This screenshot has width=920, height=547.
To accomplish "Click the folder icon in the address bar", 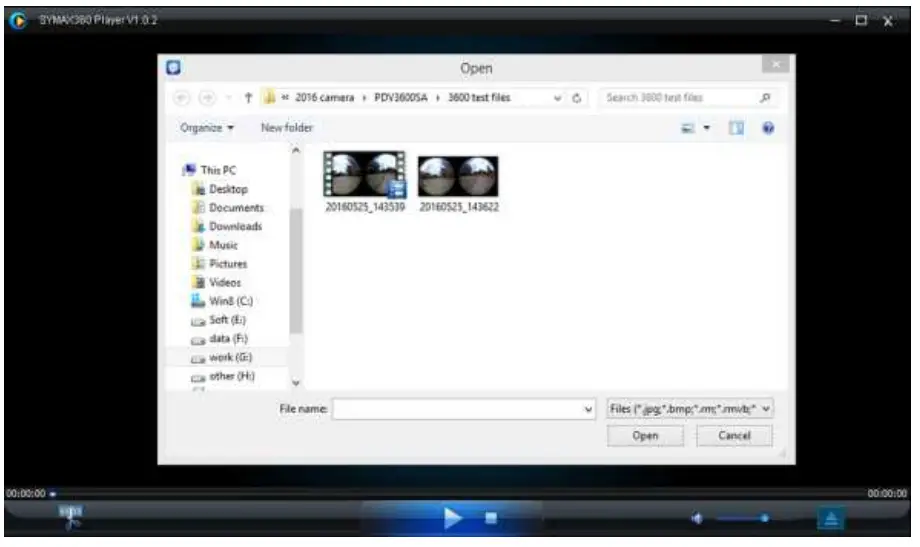I will pyautogui.click(x=269, y=97).
